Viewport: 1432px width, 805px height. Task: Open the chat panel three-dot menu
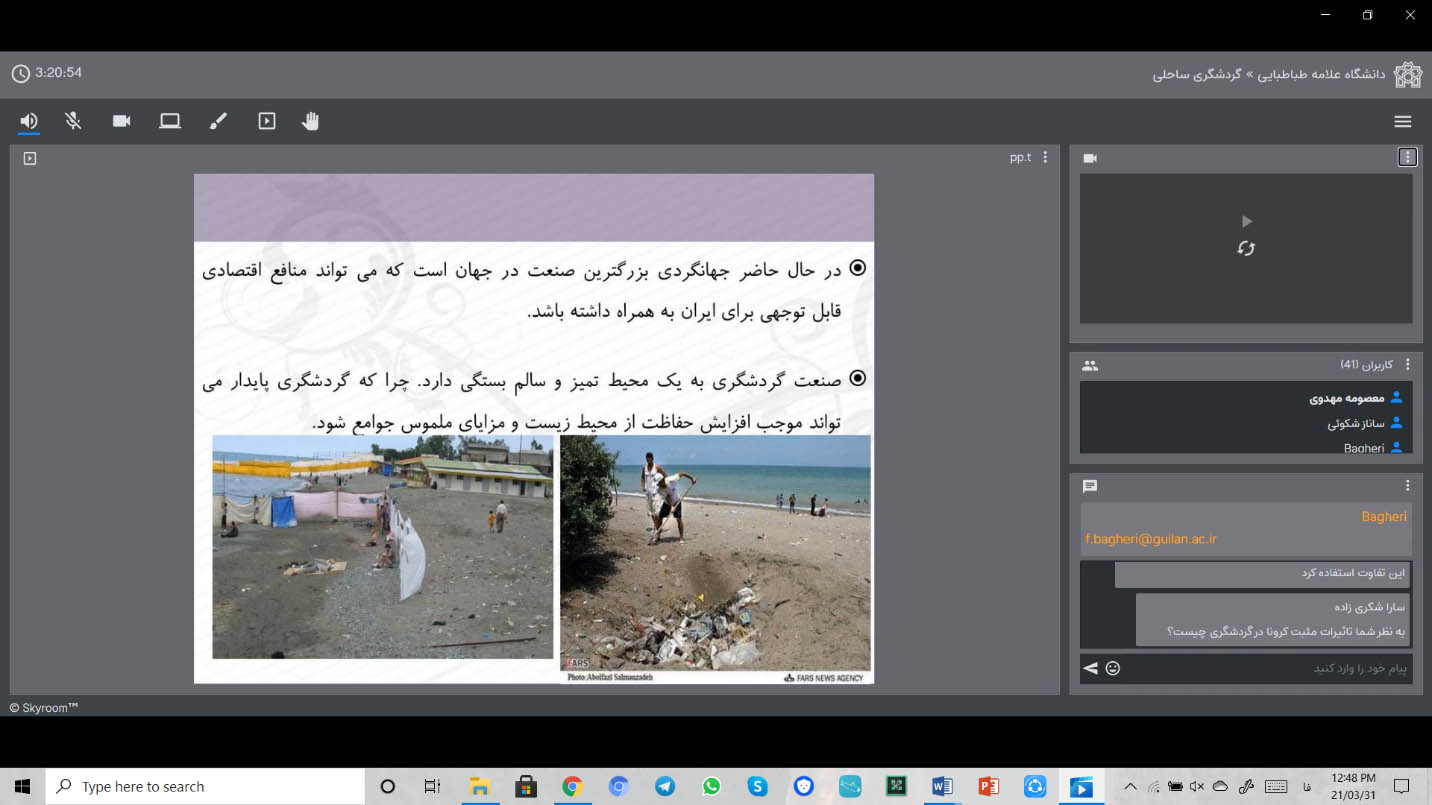(1407, 486)
